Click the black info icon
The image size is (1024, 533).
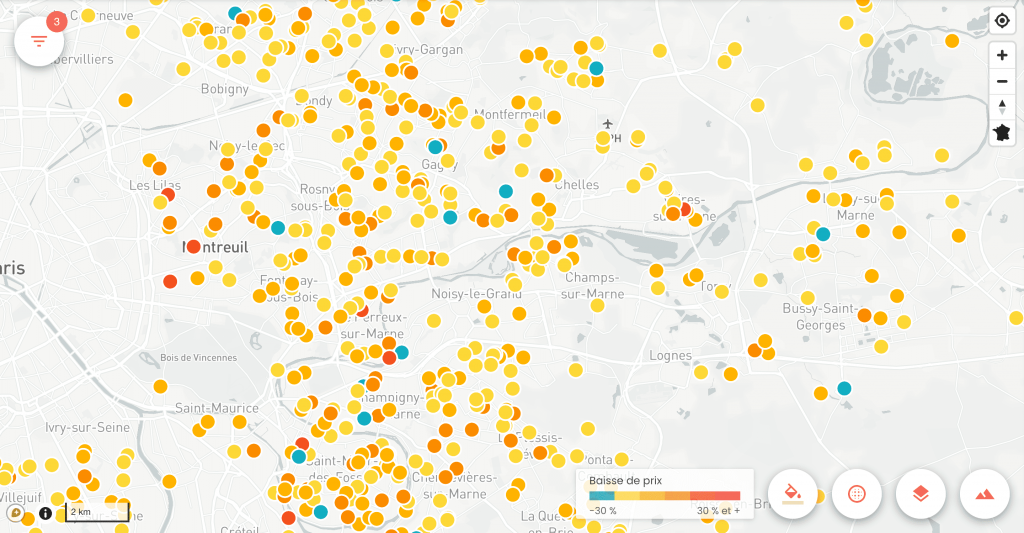[46, 513]
